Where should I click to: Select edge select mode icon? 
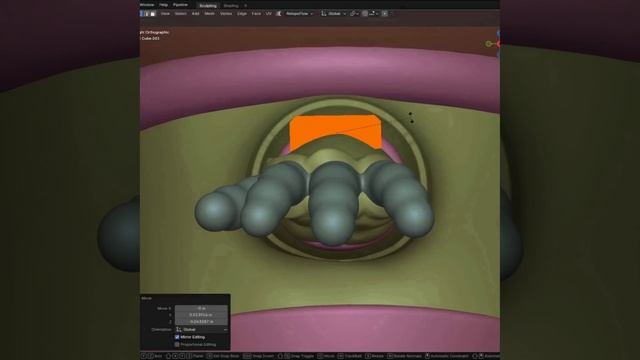(147, 13)
